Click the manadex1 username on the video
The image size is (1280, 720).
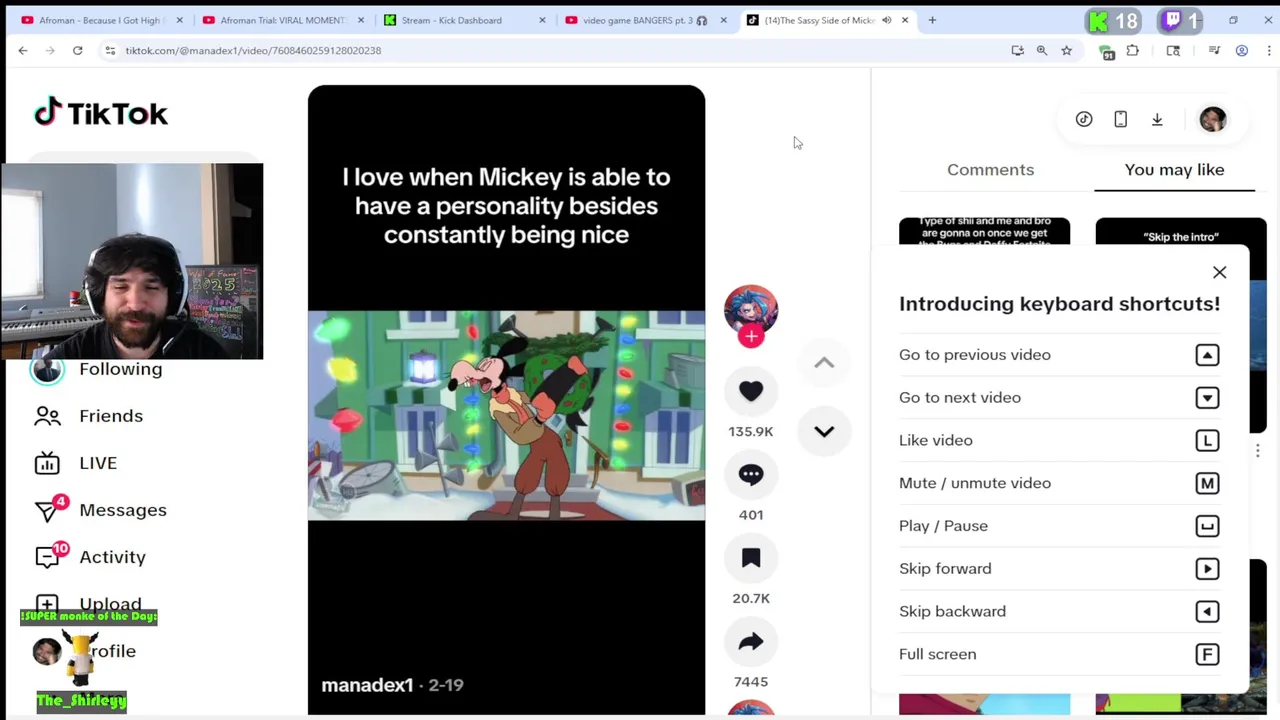367,685
